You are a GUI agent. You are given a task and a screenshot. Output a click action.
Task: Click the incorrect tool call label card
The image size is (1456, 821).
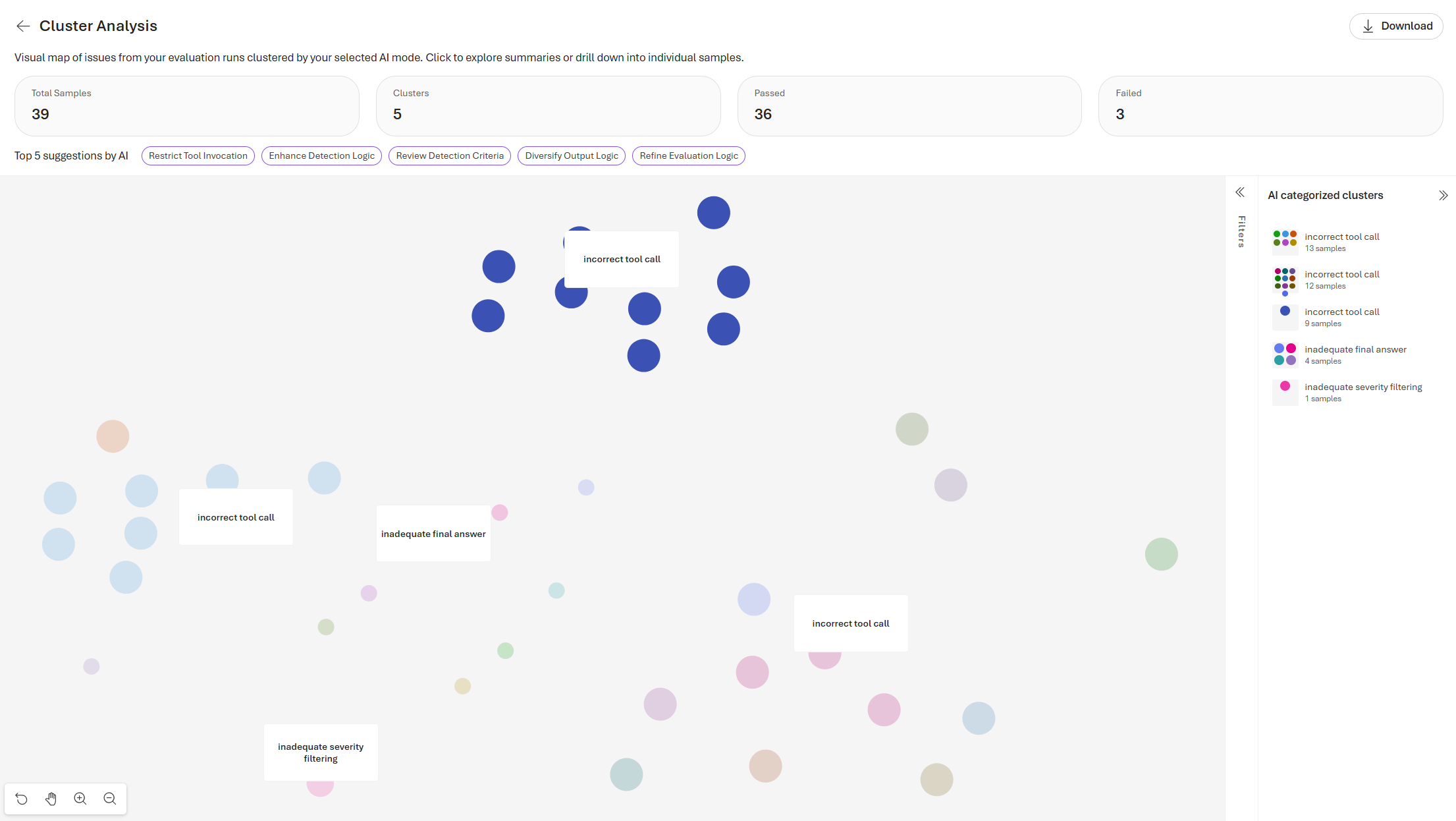tap(621, 259)
